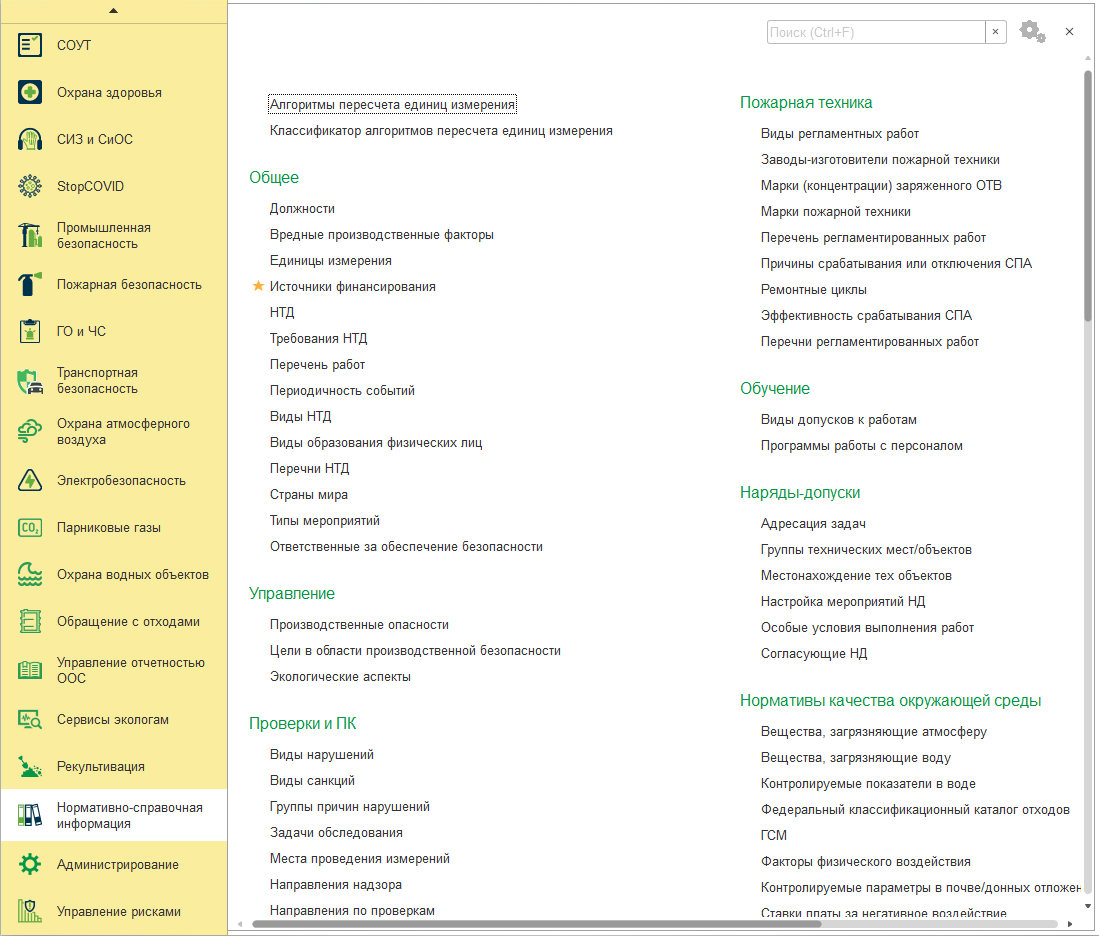
Task: Open Охрана водных объектов wave icon
Action: (x=29, y=575)
